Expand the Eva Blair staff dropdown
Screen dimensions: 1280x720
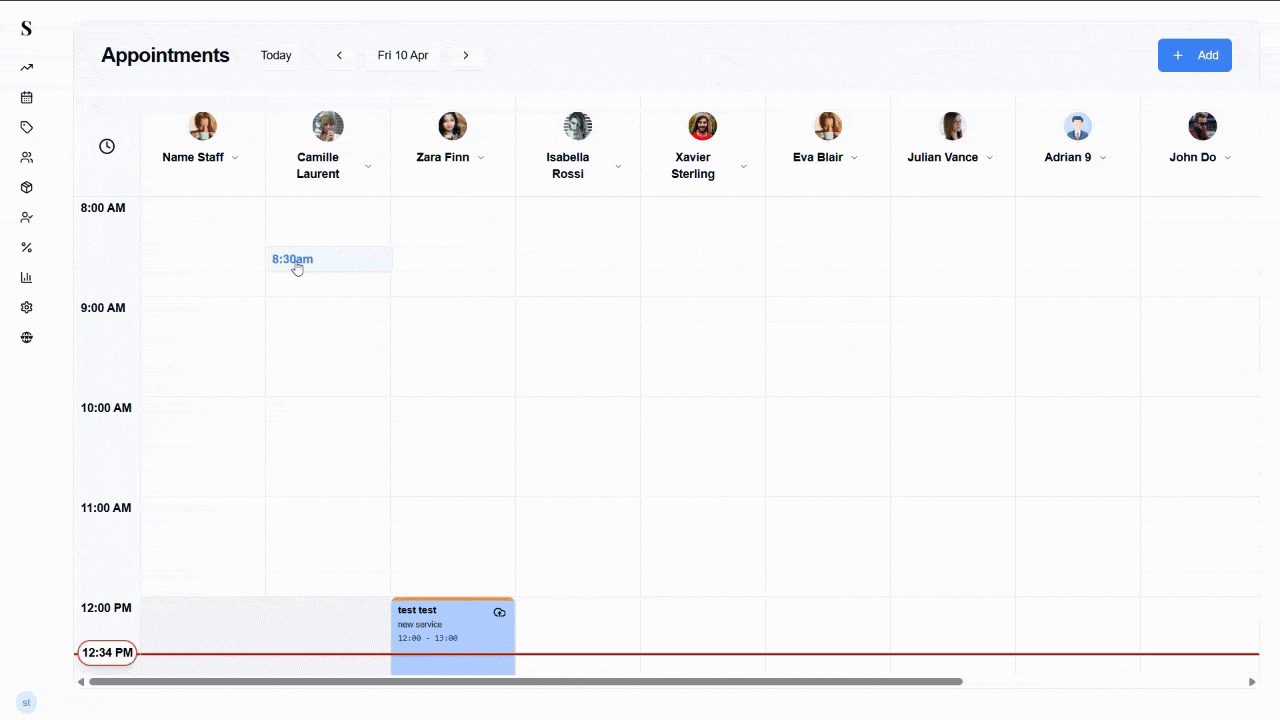coord(854,158)
